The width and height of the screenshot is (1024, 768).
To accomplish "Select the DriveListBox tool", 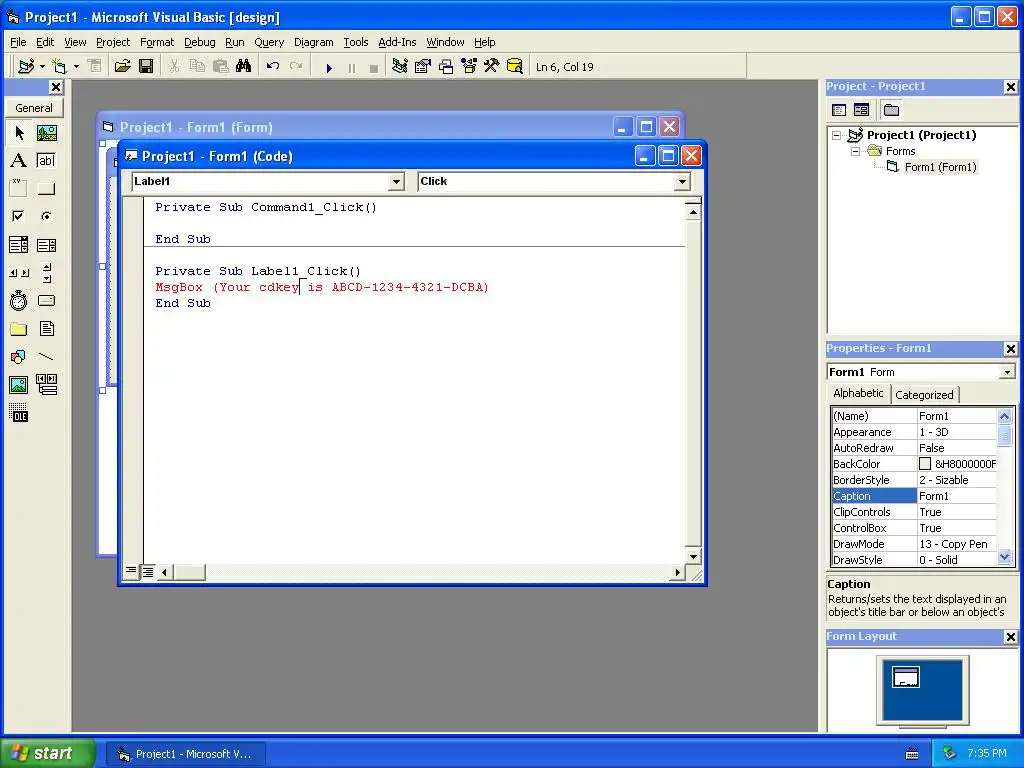I will click(46, 301).
